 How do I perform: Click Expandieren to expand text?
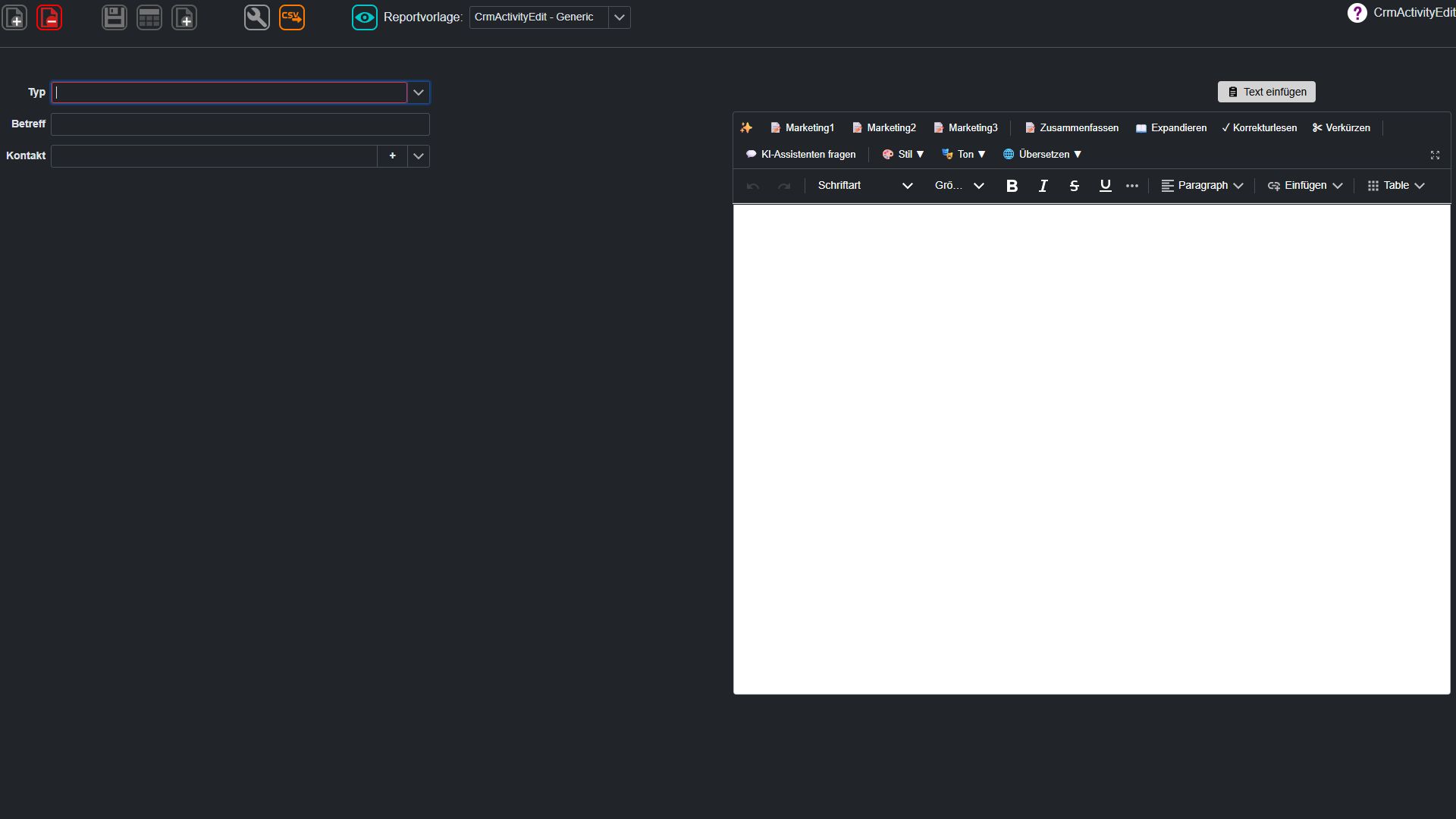click(1171, 127)
